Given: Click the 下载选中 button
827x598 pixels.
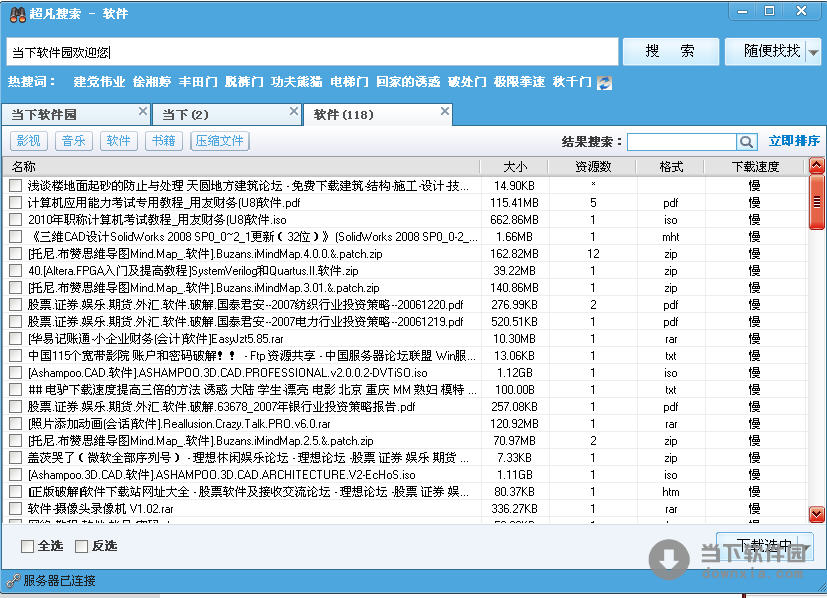Looking at the screenshot, I should tap(765, 546).
